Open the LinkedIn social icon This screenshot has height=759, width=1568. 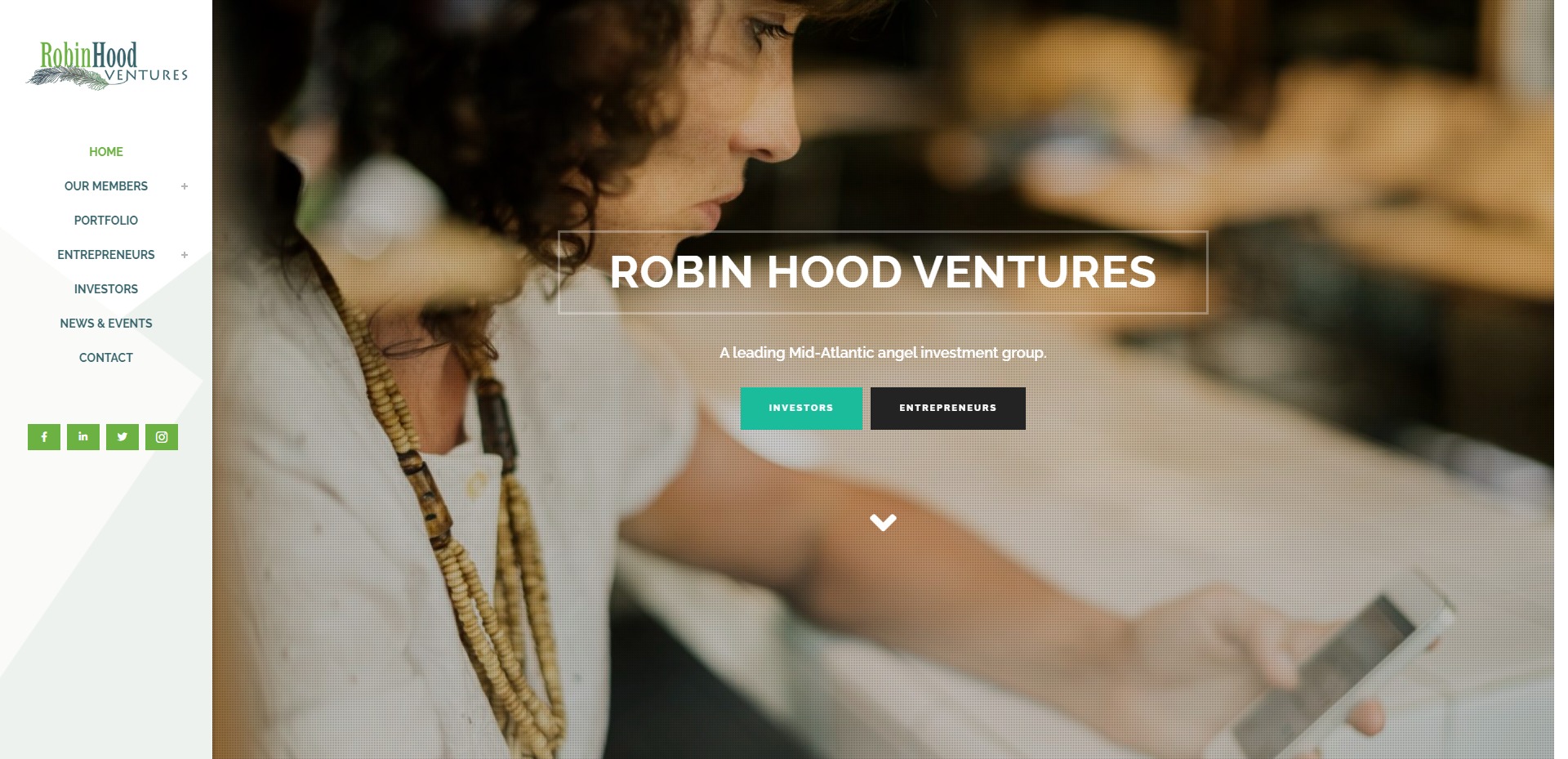click(x=83, y=437)
